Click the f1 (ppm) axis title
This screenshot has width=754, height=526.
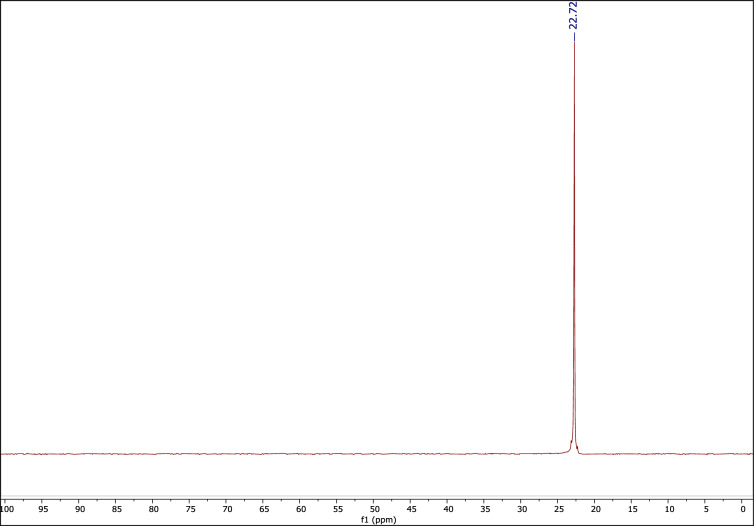pos(378,520)
